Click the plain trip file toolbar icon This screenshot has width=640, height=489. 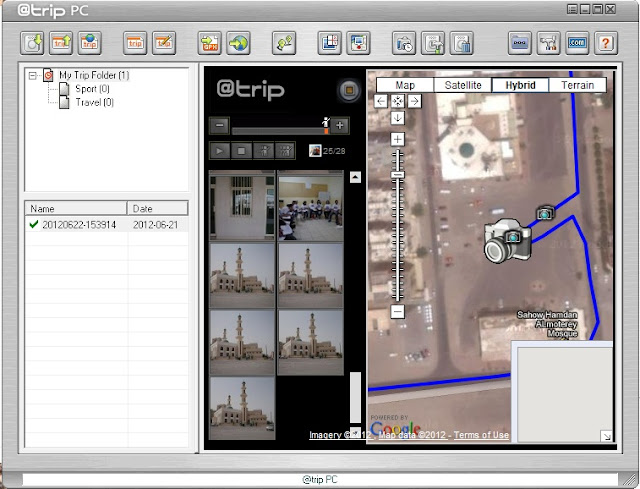click(x=135, y=43)
